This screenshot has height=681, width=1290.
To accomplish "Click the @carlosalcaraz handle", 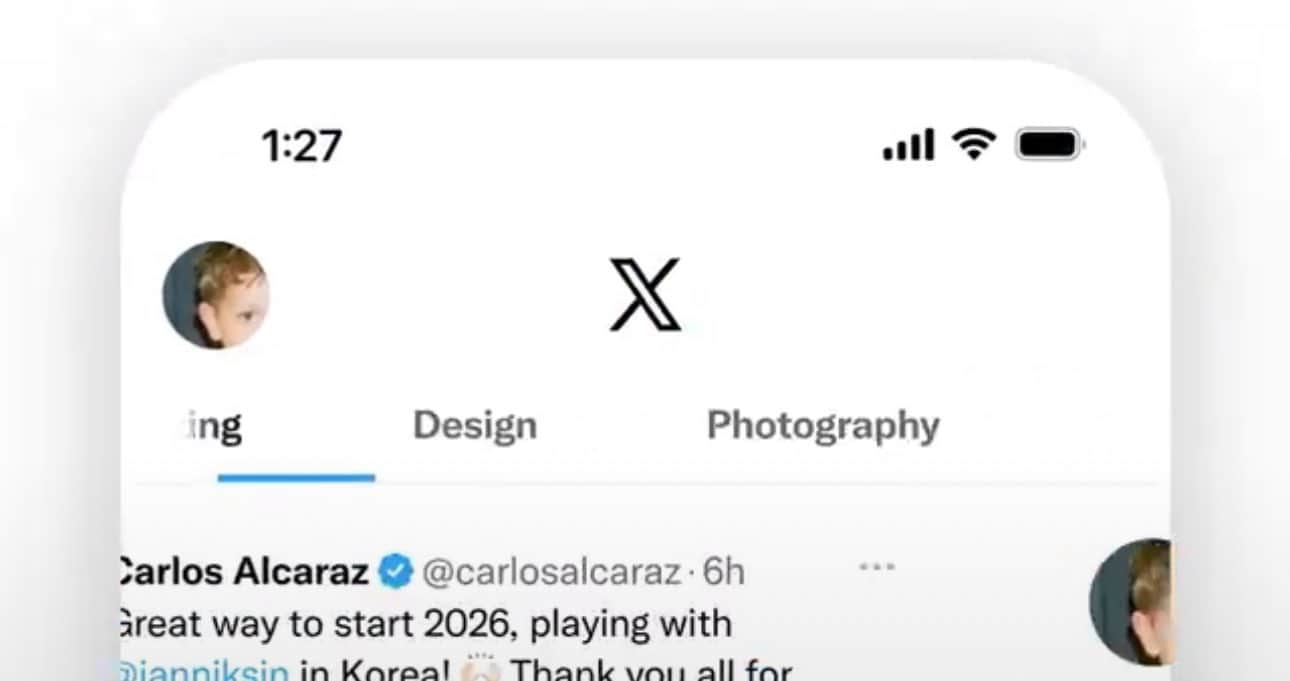I will (550, 572).
